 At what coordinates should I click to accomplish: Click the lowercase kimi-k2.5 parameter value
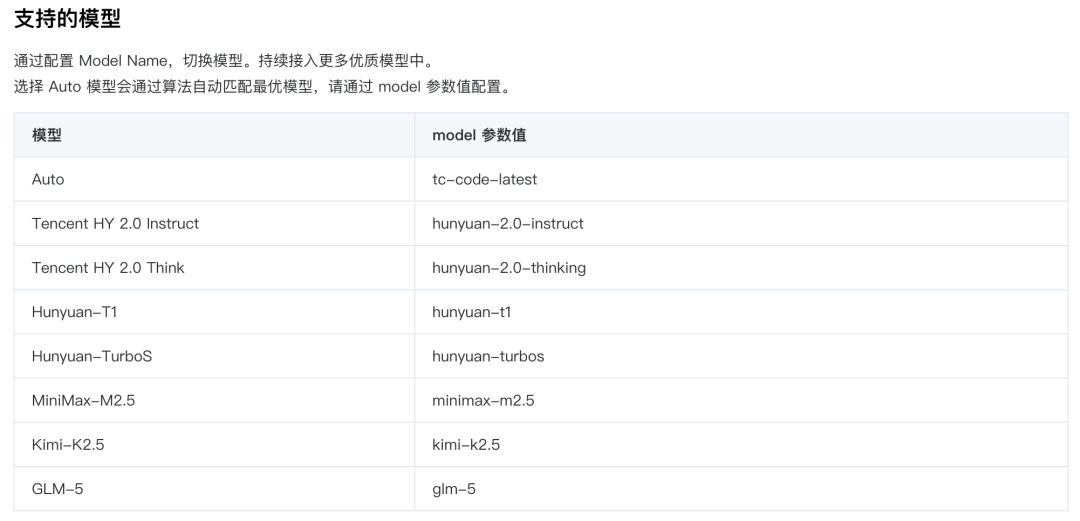click(x=466, y=445)
